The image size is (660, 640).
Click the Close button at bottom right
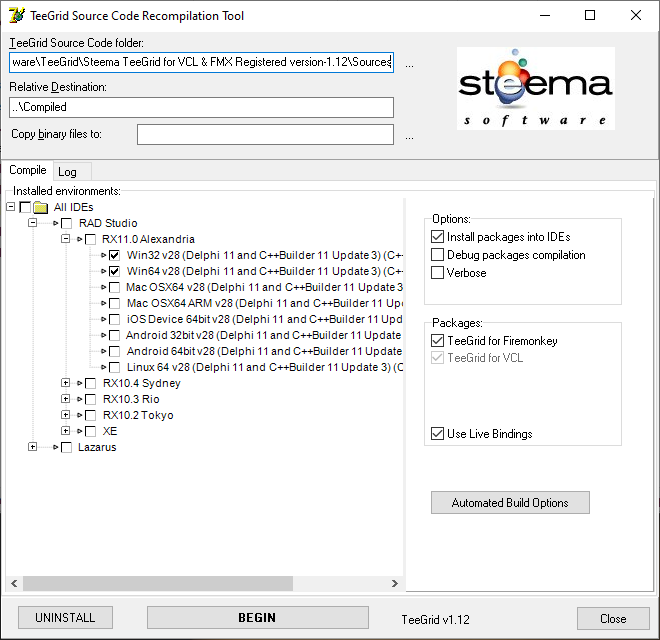613,619
